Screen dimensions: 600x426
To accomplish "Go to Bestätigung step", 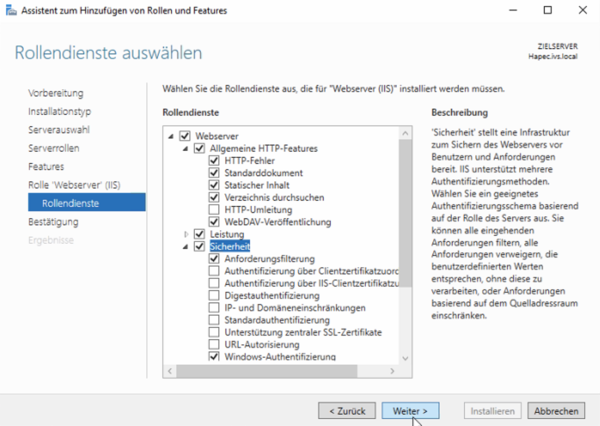I will [53, 222].
